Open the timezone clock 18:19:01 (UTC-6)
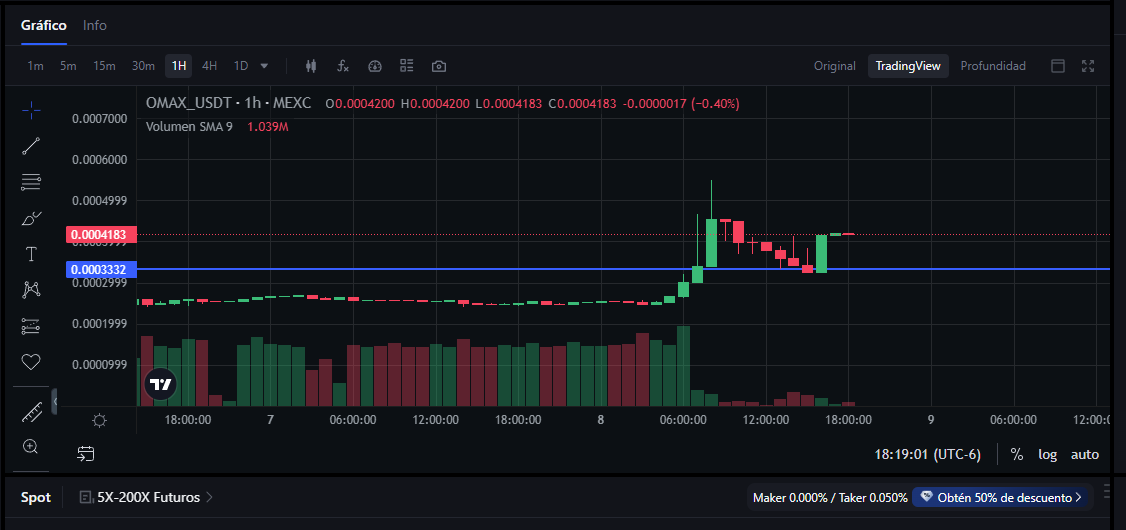Image resolution: width=1126 pixels, height=530 pixels. [x=927, y=455]
